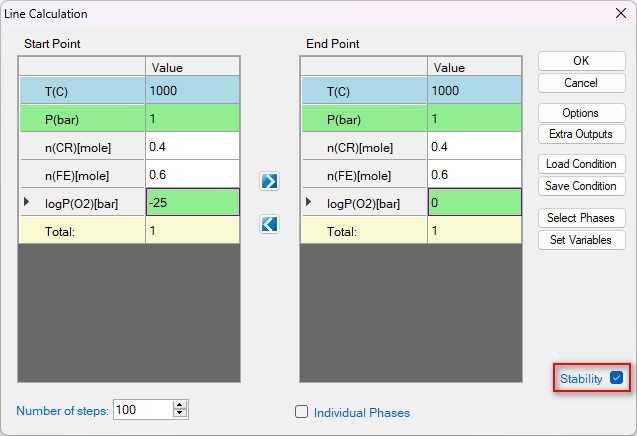The height and width of the screenshot is (436, 637).
Task: Close the Line Calculation dialog
Action: [618, 13]
